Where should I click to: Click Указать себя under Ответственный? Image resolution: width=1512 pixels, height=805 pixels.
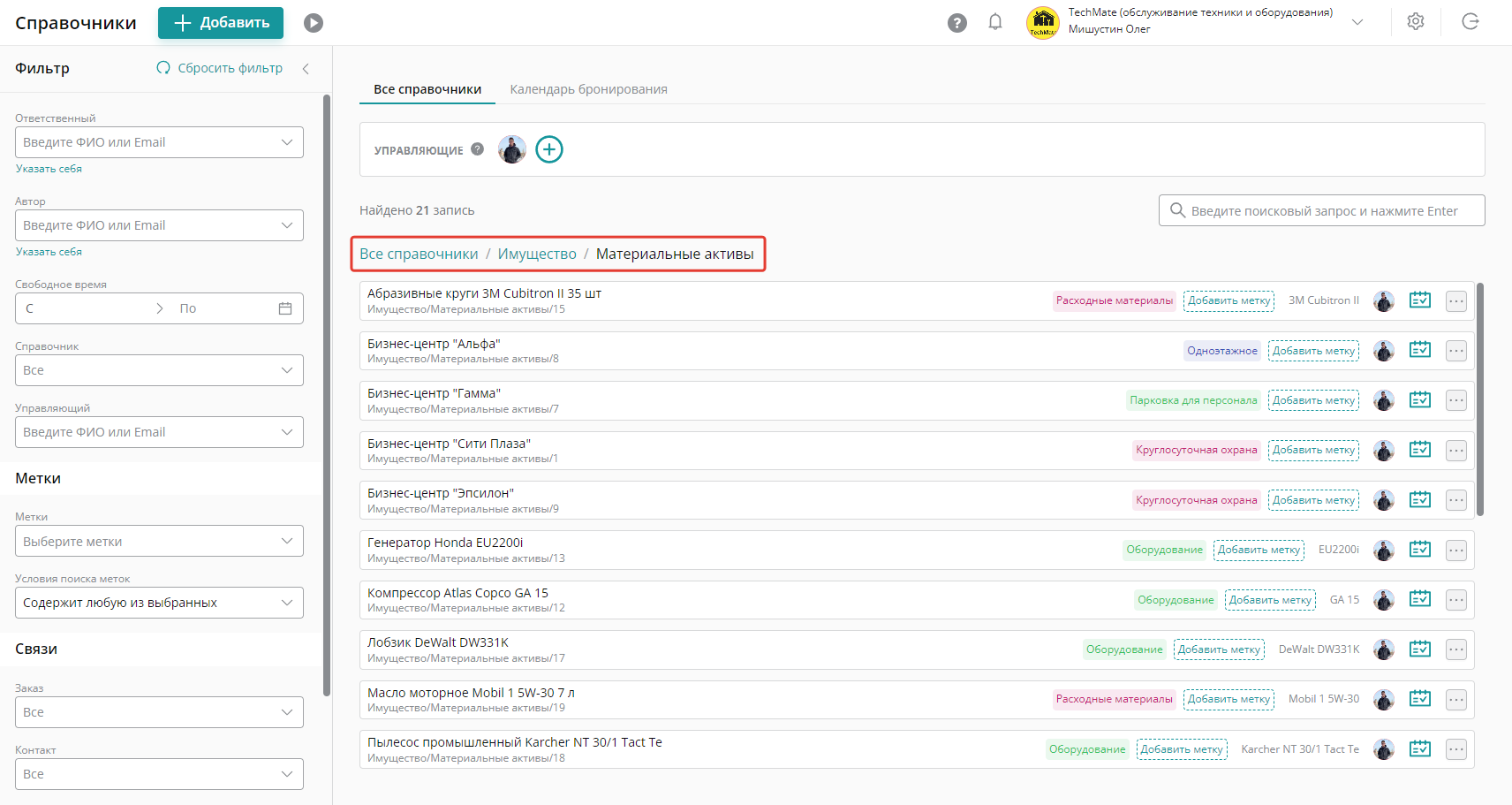49,169
